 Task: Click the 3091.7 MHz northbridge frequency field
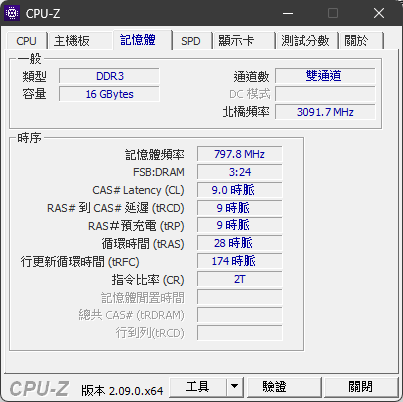click(325, 112)
